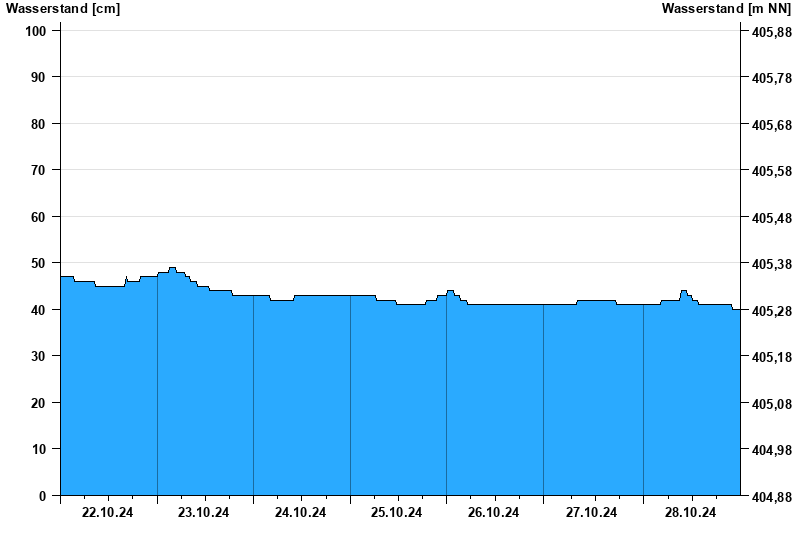Pick the 23.10.24 date label
Screen dimensions: 800x550
click(x=203, y=513)
